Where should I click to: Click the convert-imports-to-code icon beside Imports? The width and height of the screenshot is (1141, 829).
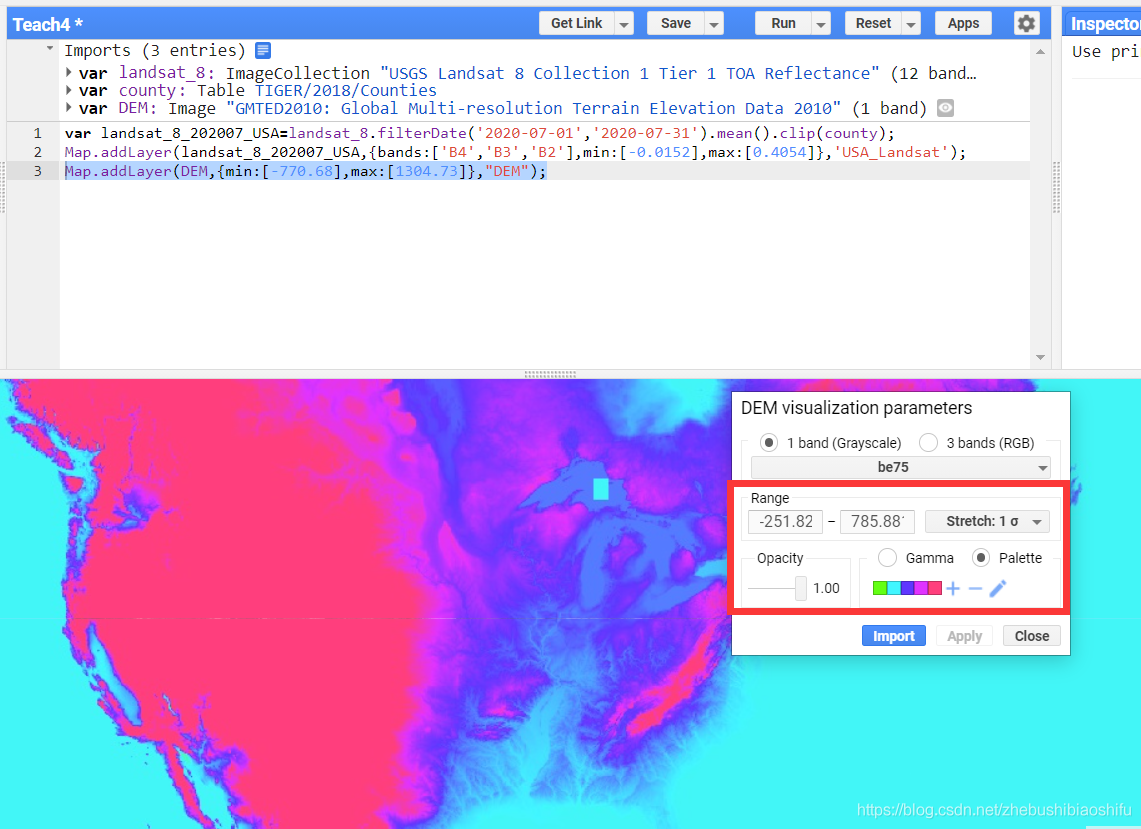(x=262, y=49)
